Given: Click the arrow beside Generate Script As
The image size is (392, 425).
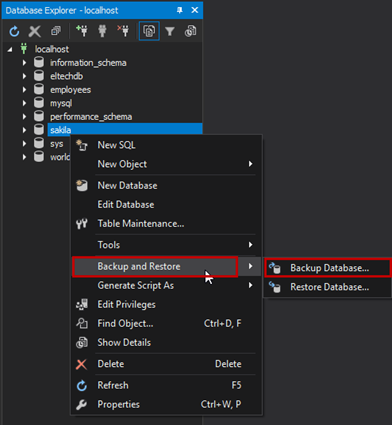Looking at the screenshot, I should pos(250,285).
